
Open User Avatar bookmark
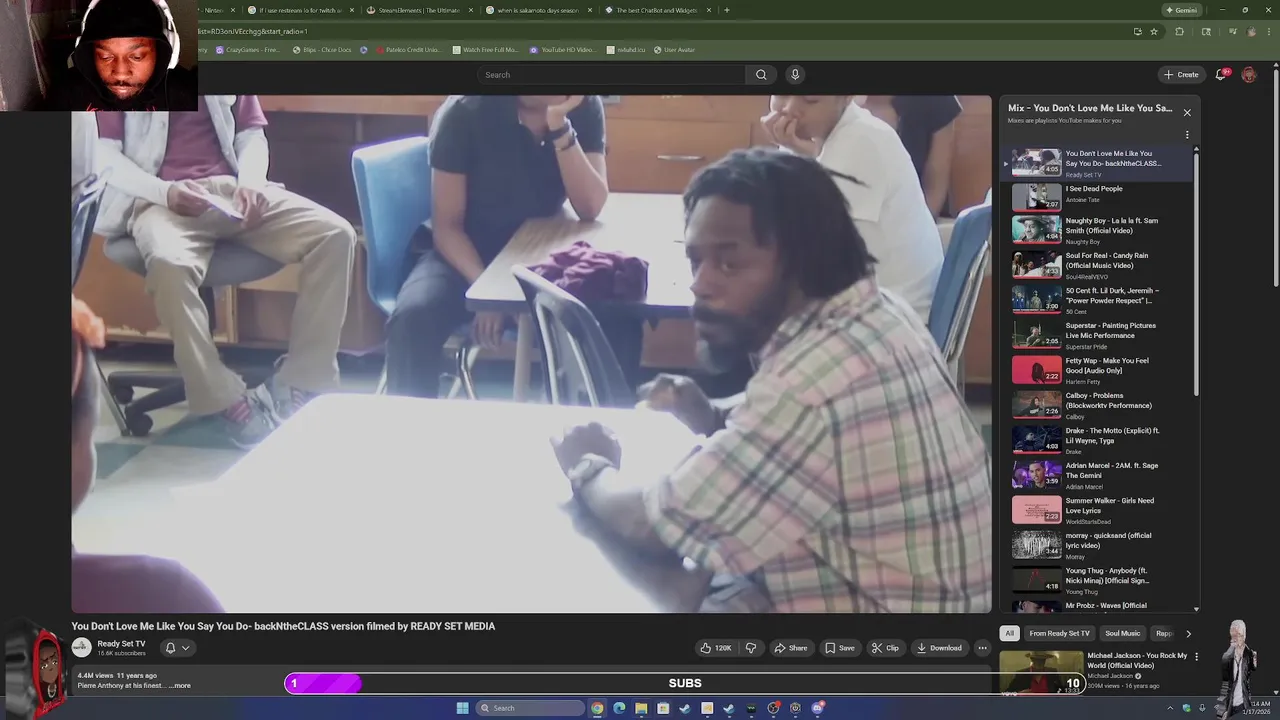click(x=674, y=50)
